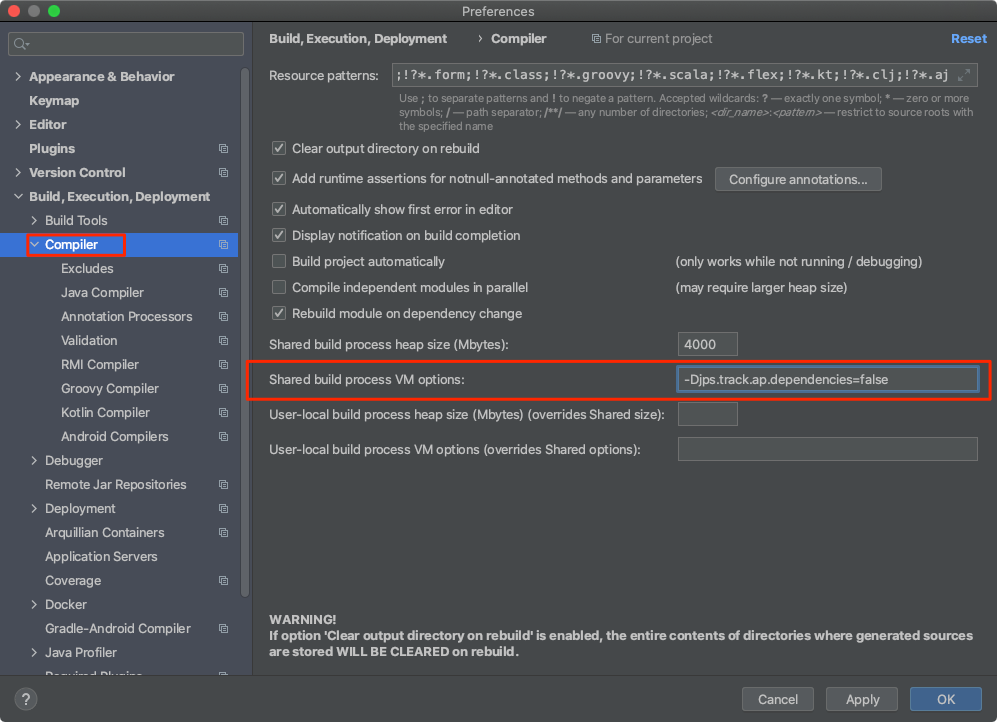Screen dimensions: 997x722
Task: Expand the Editor section arrow
Action: pos(18,125)
